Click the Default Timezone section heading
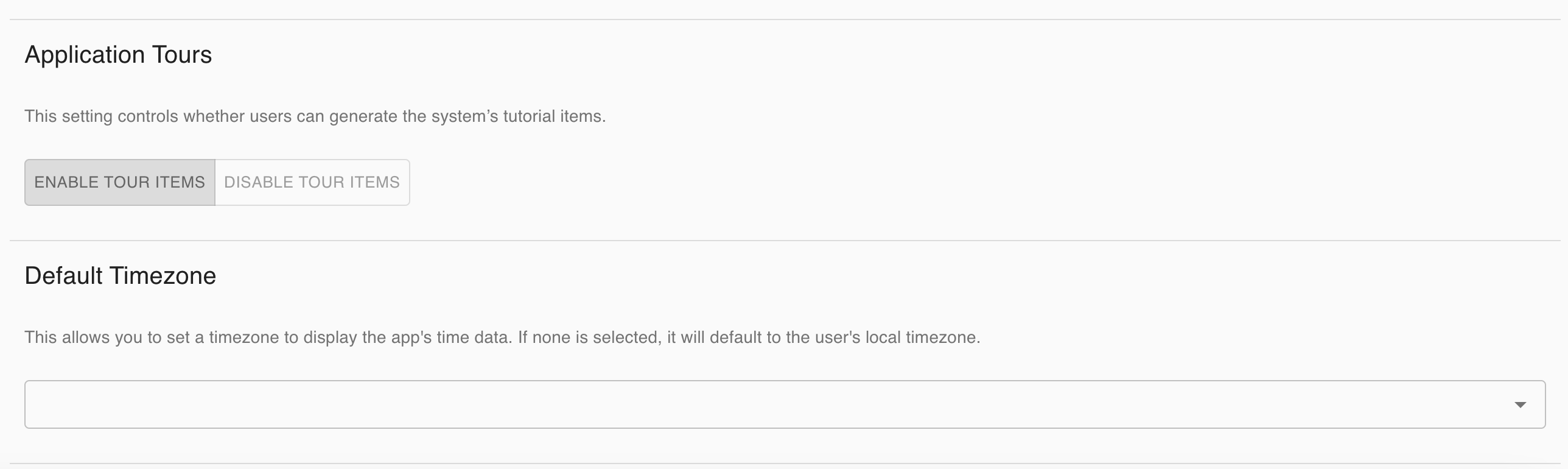This screenshot has height=469, width=1568. click(x=120, y=276)
